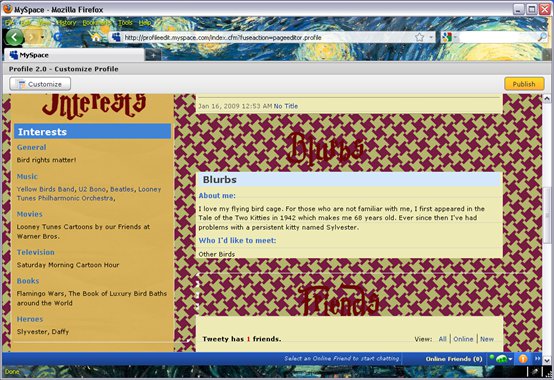
Task: Click the Blurbs module header
Action: [x=349, y=179]
